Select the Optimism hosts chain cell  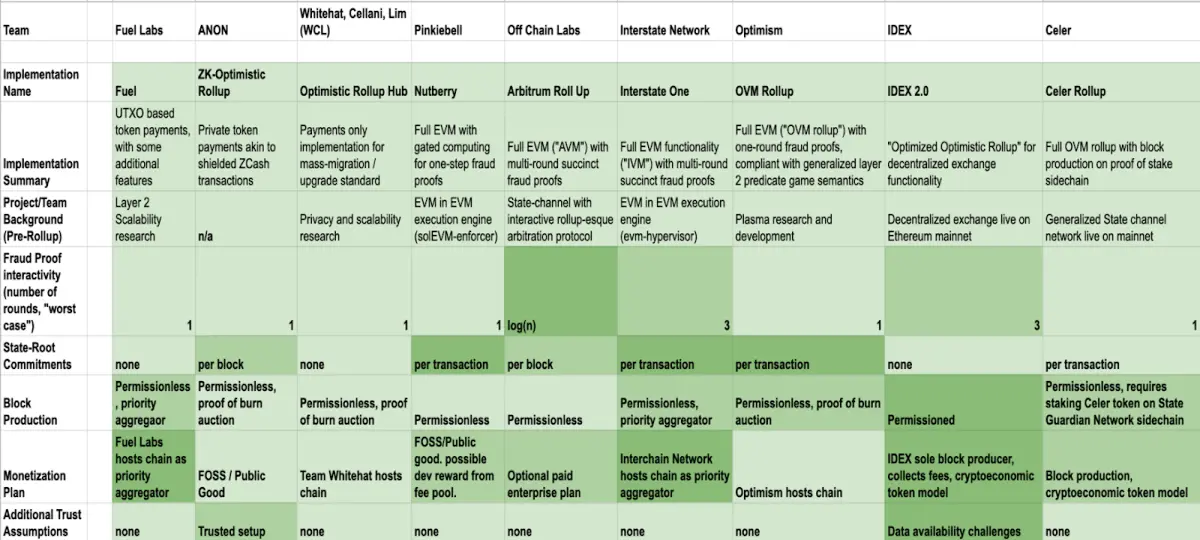[x=808, y=466]
